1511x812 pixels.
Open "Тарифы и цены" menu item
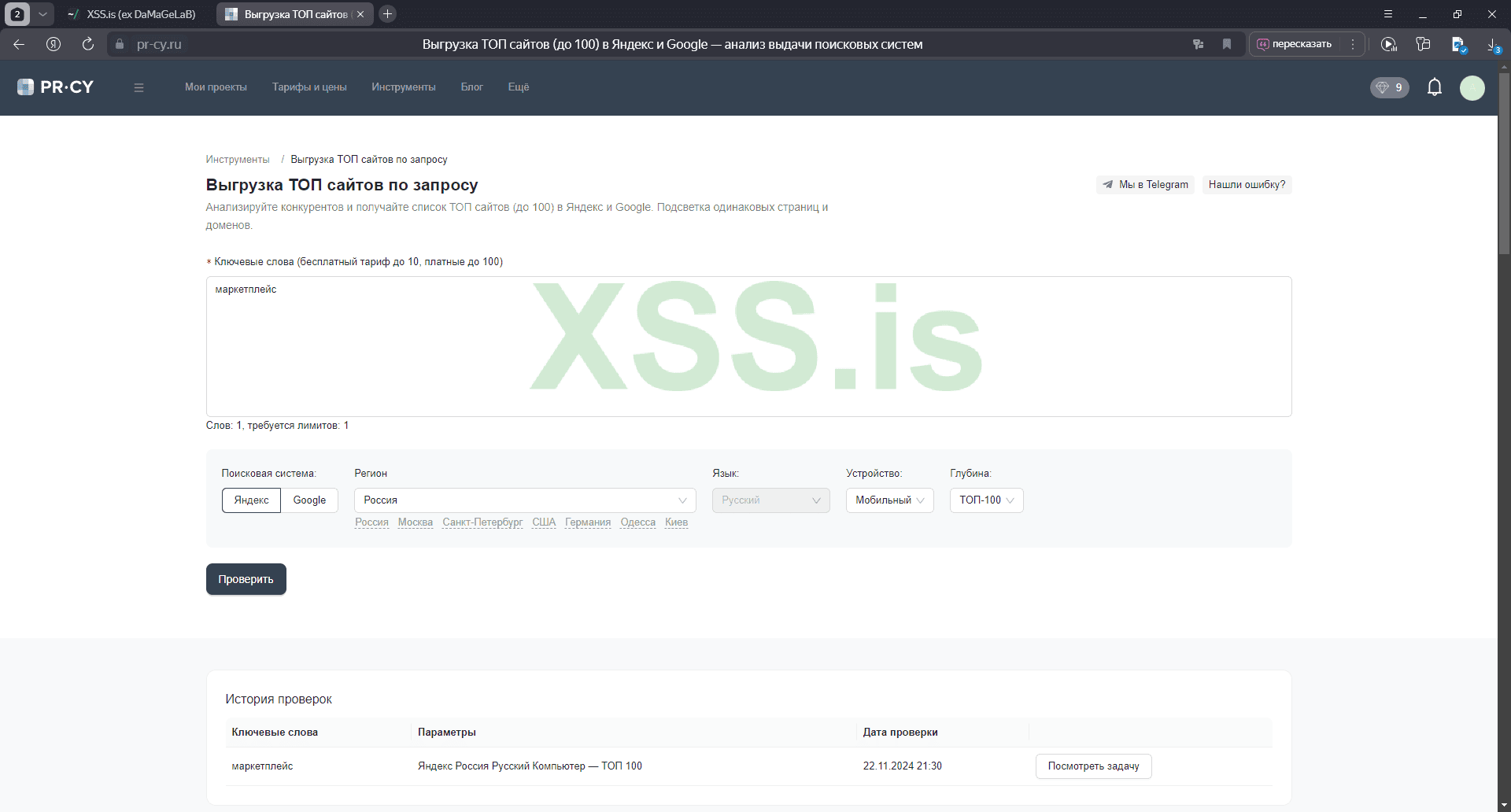point(309,87)
